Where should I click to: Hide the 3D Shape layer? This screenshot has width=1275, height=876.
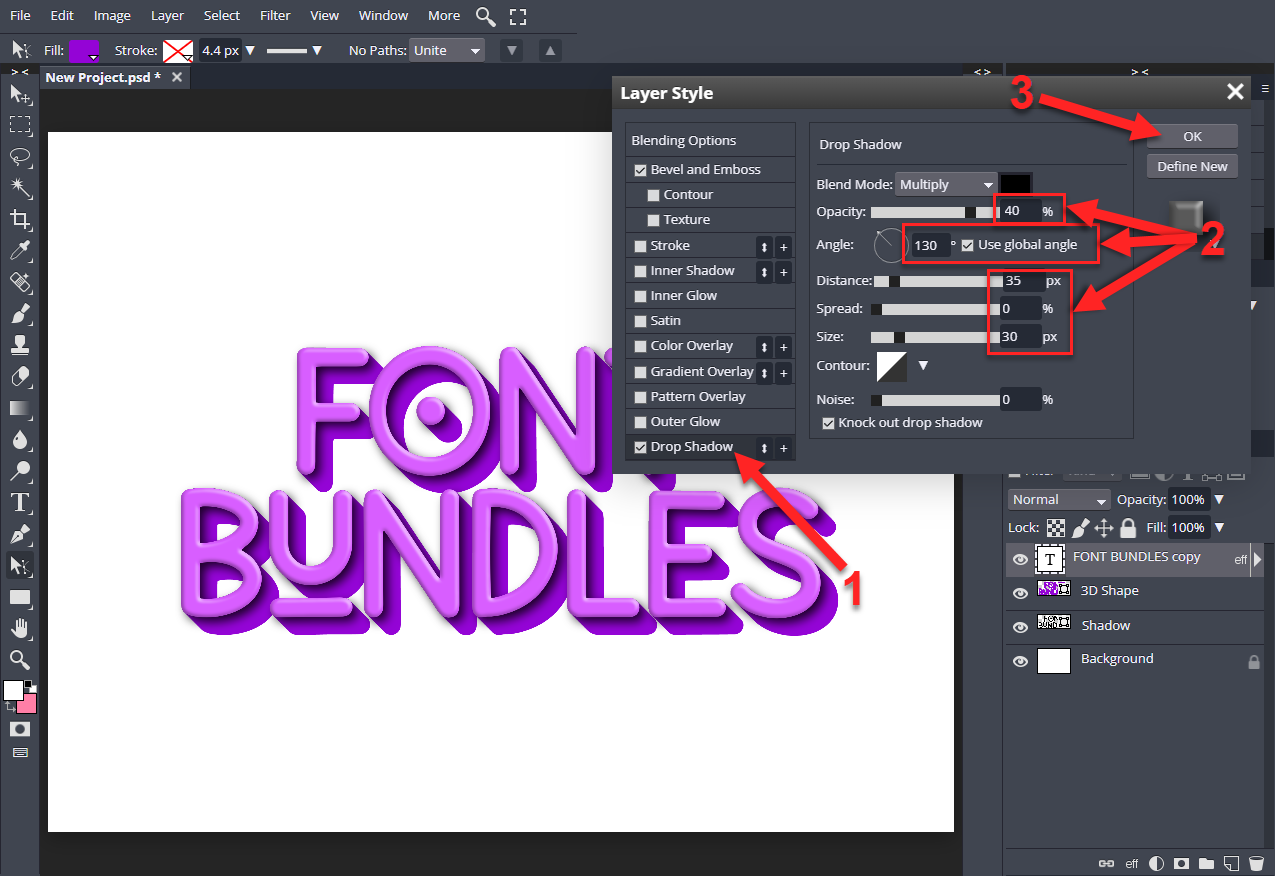pyautogui.click(x=1020, y=593)
